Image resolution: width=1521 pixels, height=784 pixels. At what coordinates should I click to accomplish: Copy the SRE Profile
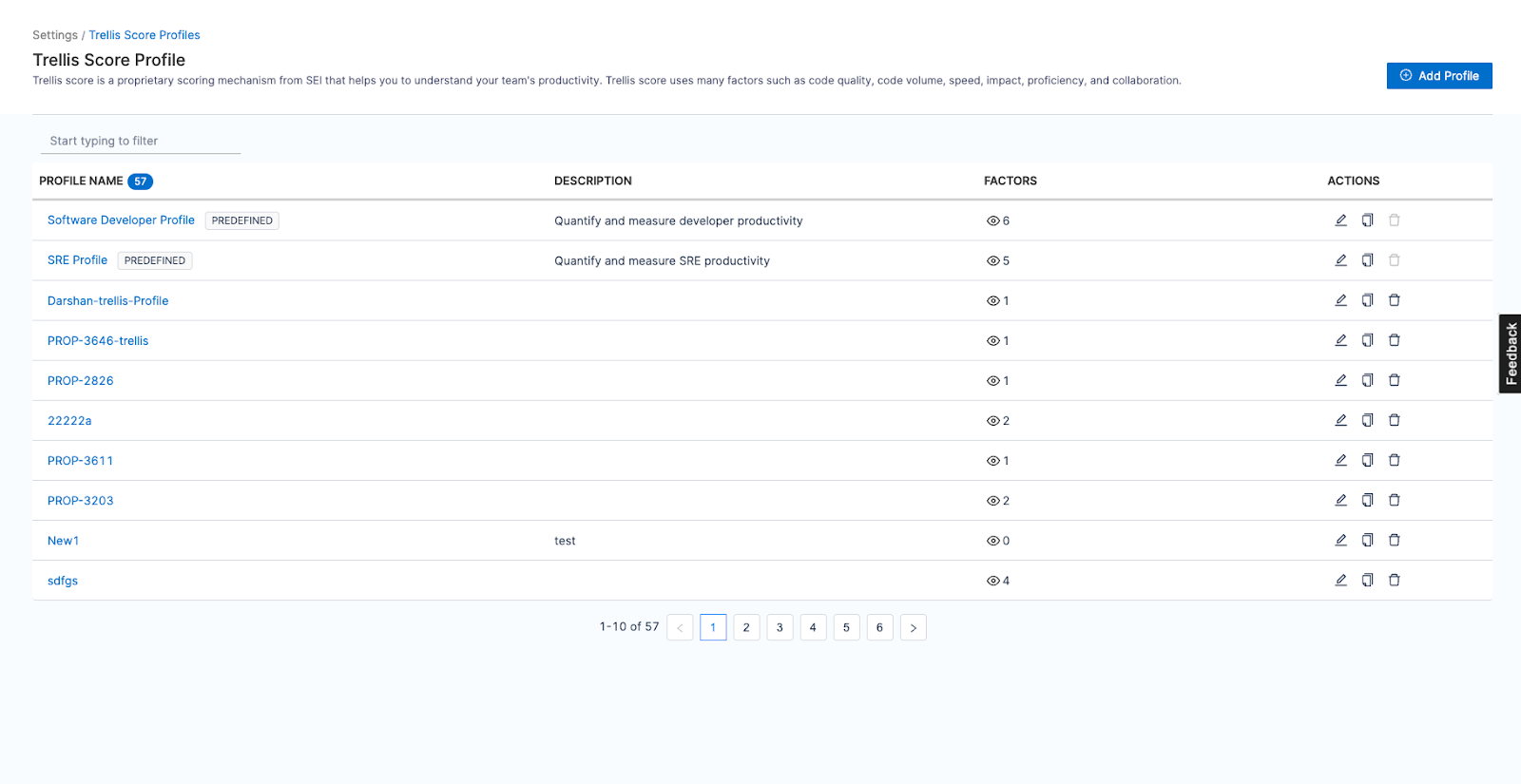click(x=1367, y=260)
